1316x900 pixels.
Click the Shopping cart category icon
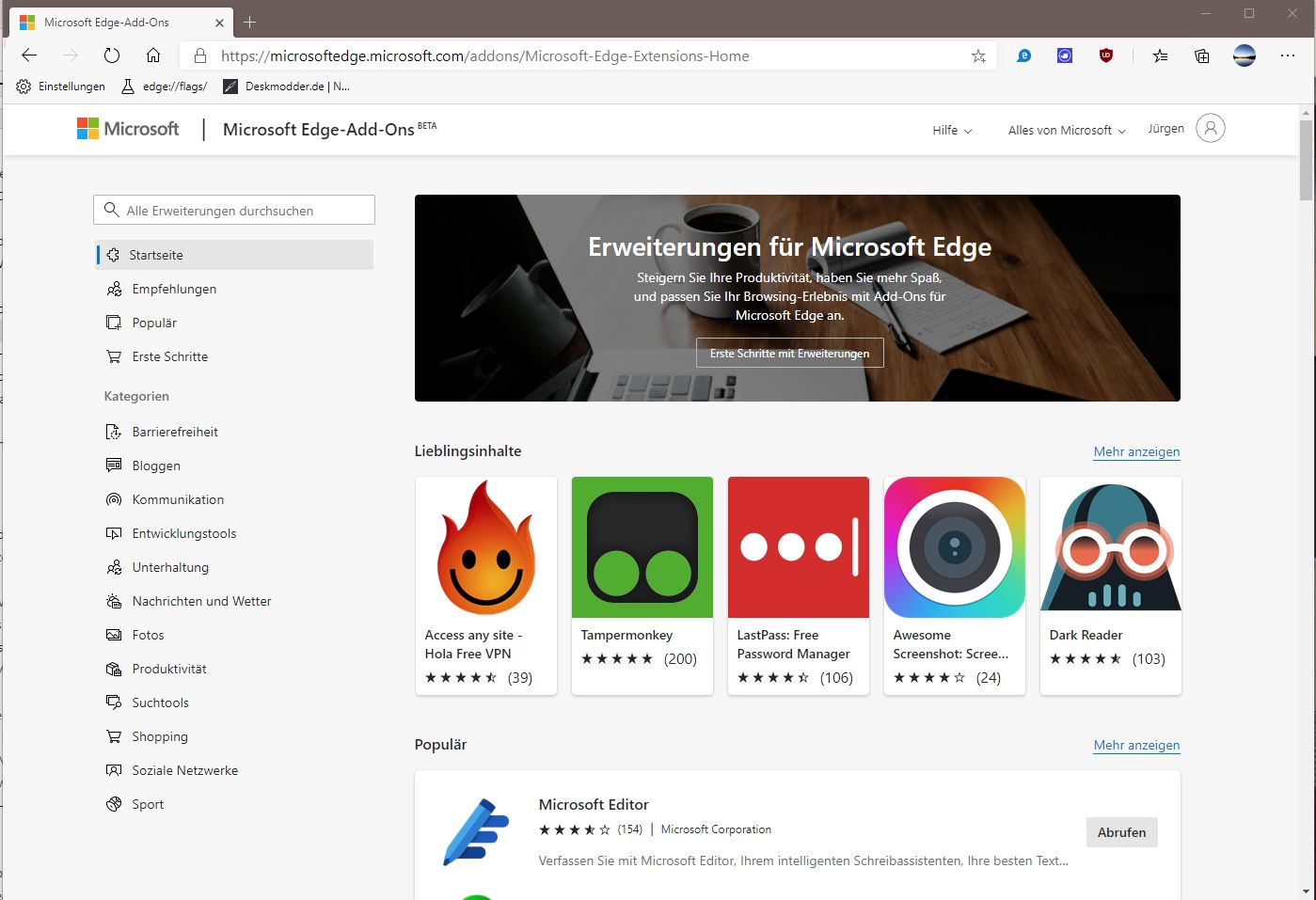coord(114,736)
